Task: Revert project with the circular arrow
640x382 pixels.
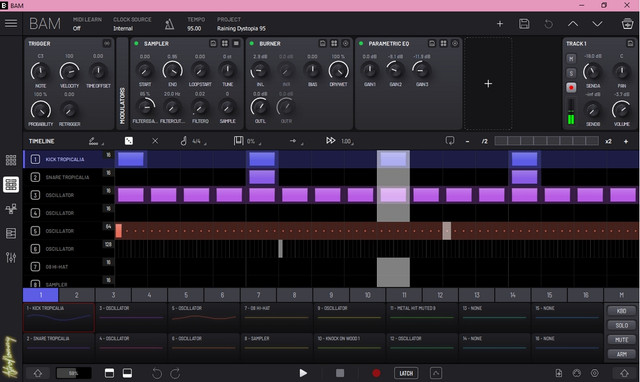Action: 549,24
